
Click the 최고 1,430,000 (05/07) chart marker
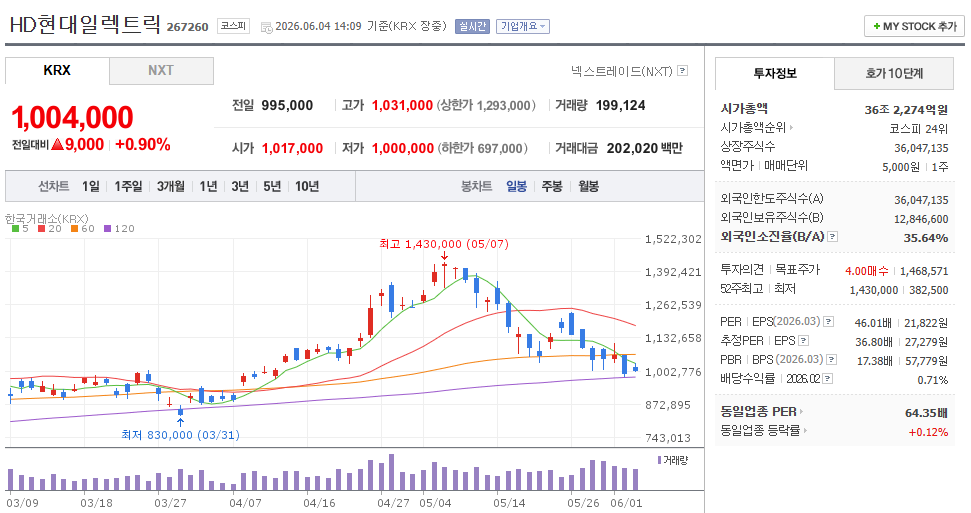444,244
